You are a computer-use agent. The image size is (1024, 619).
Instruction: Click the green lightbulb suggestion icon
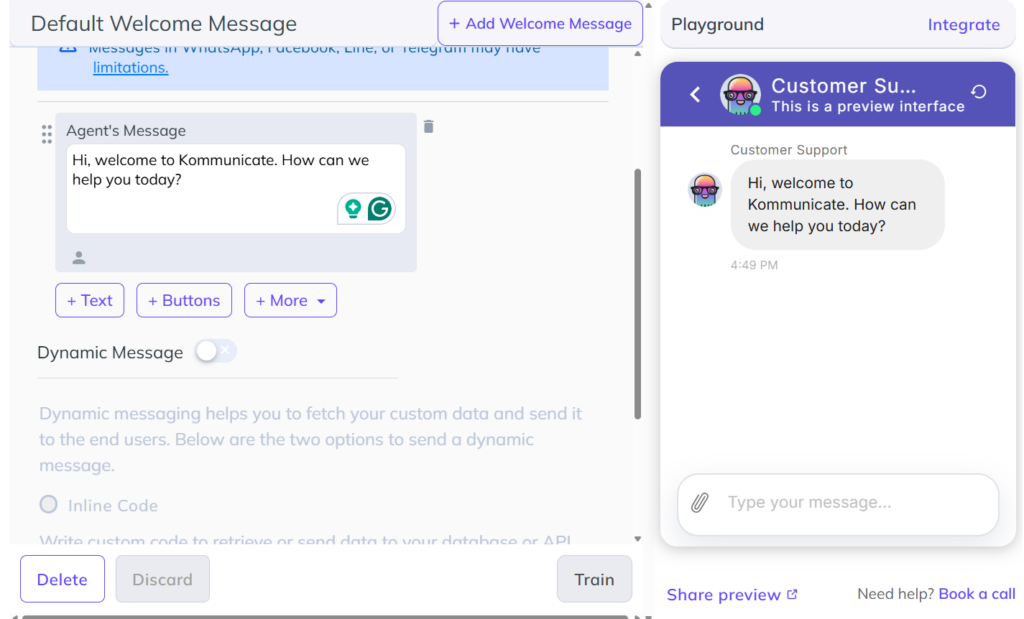[353, 208]
